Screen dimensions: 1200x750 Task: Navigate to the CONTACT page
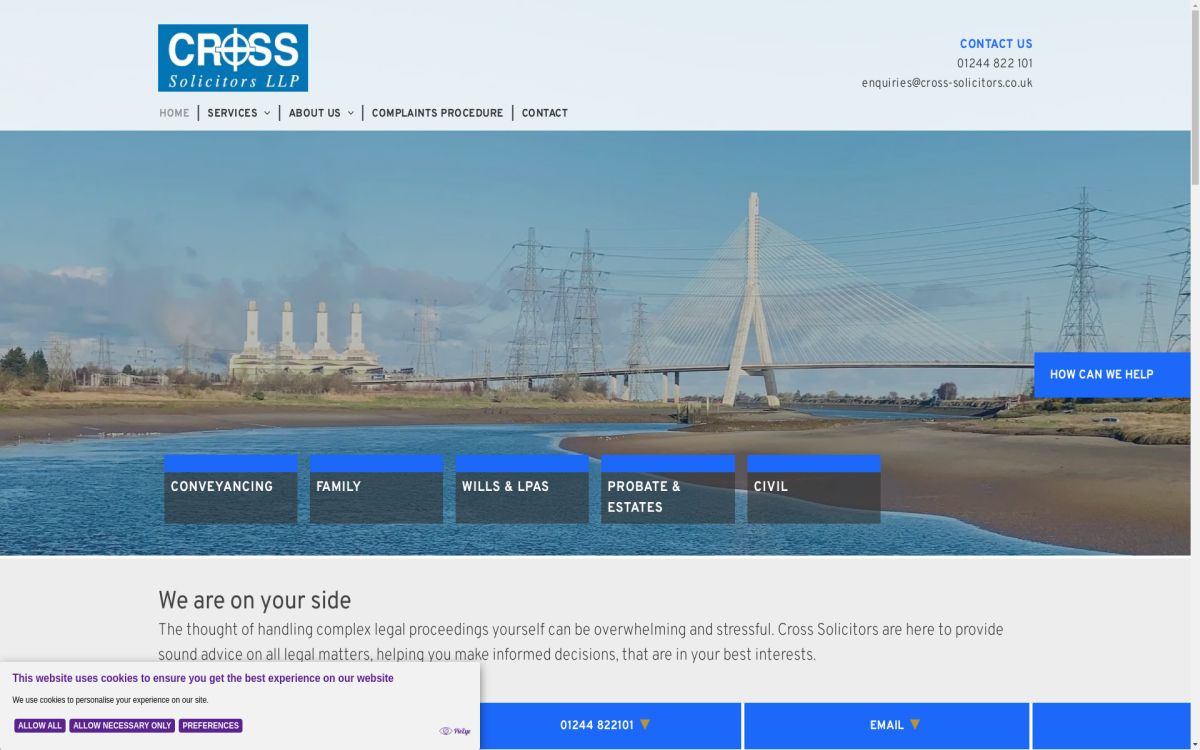(544, 113)
